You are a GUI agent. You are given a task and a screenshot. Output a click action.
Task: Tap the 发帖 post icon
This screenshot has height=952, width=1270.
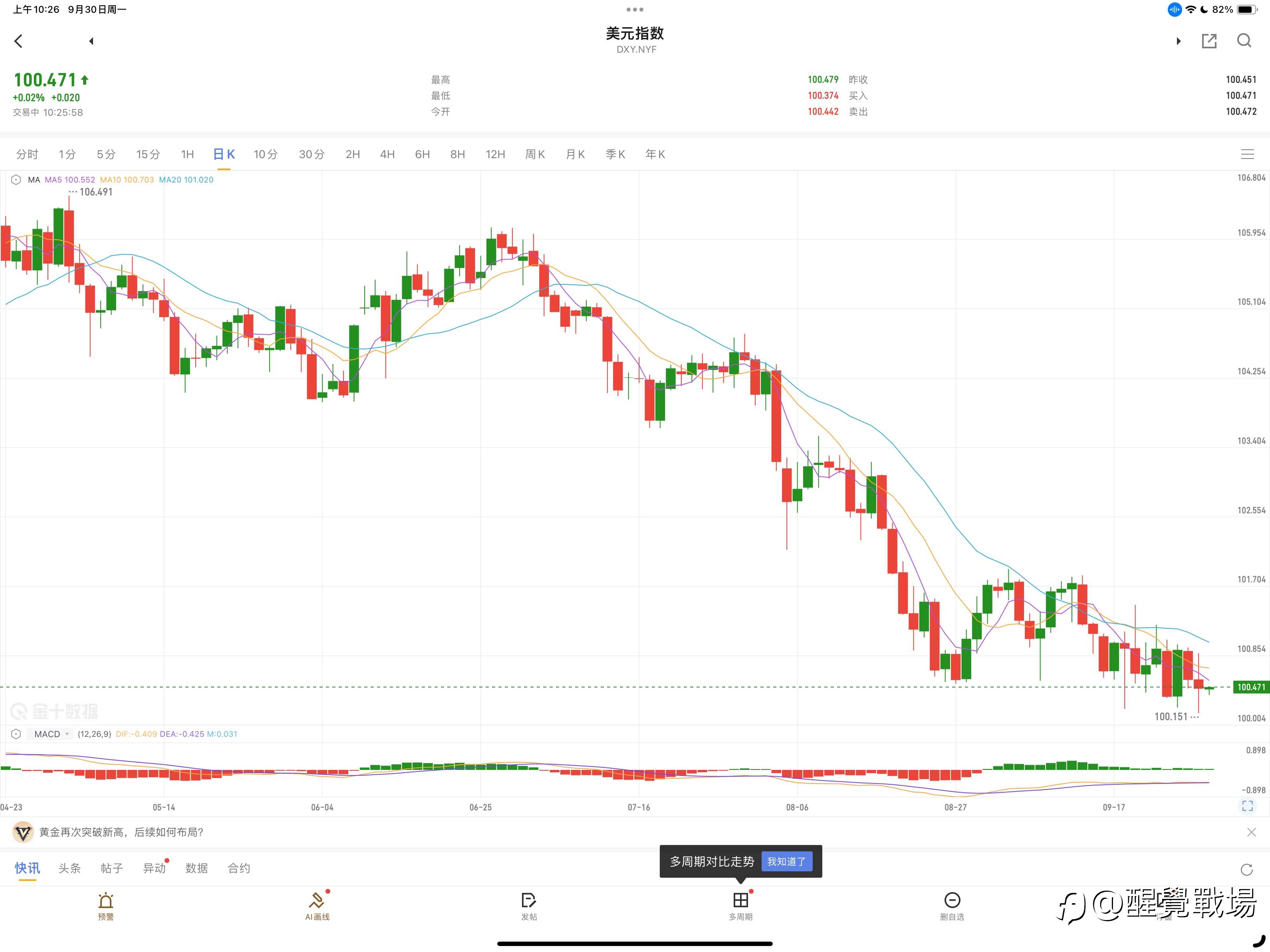coord(529,906)
